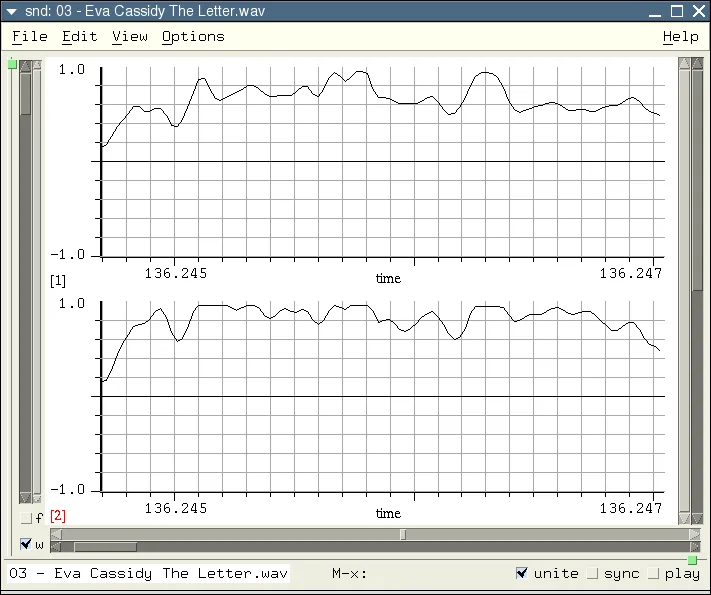
Task: Disable the unite channels checkbox
Action: (521, 573)
